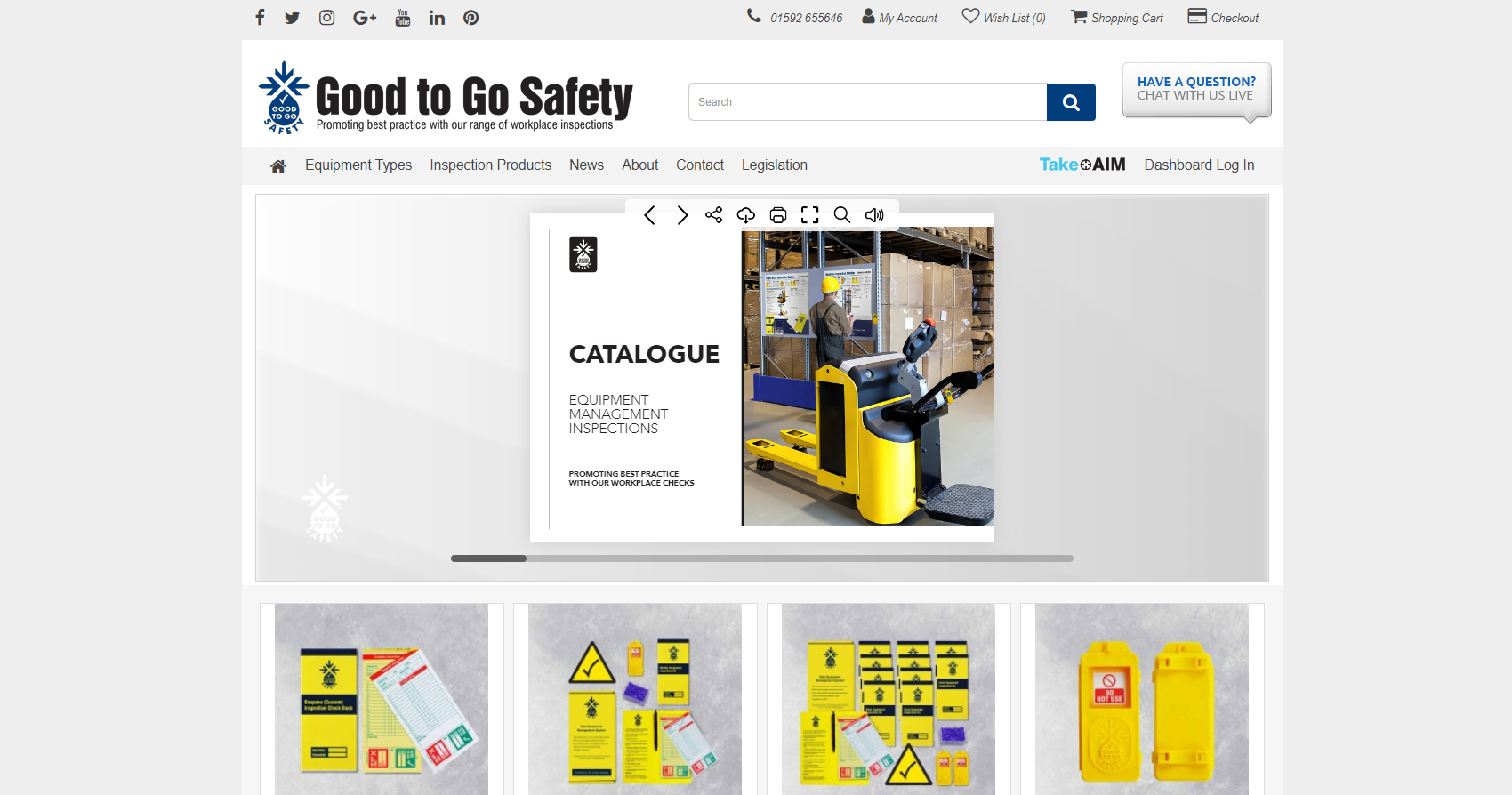Go to previous catalogue page
This screenshot has width=1512, height=795.
(x=649, y=215)
